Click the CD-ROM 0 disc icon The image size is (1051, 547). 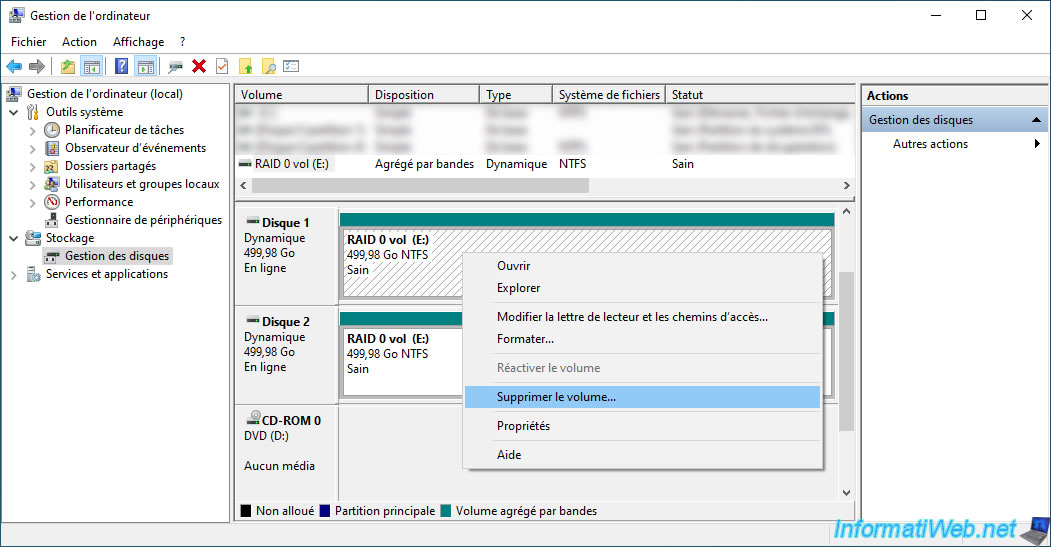[x=253, y=418]
